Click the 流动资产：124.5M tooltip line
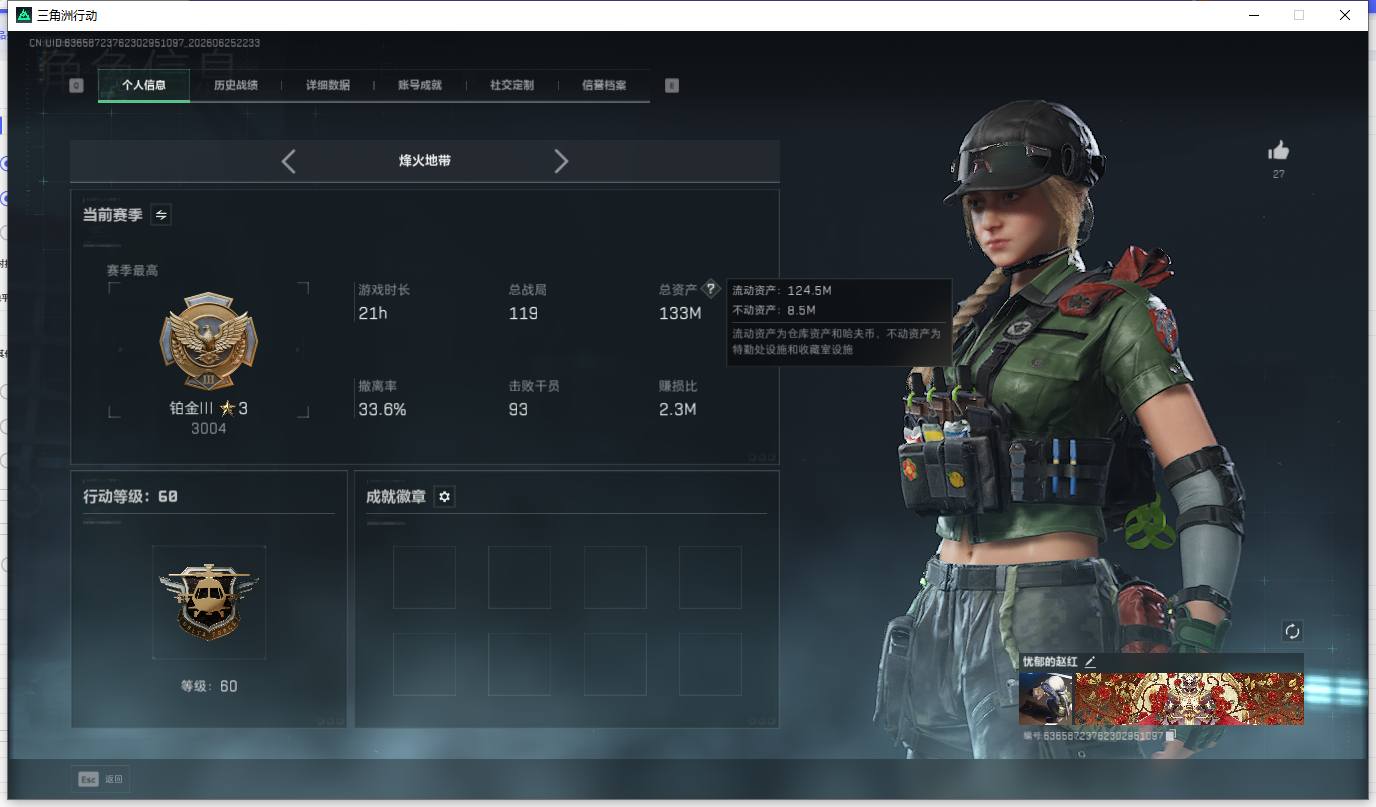Viewport: 1376px width, 807px height. (x=782, y=291)
